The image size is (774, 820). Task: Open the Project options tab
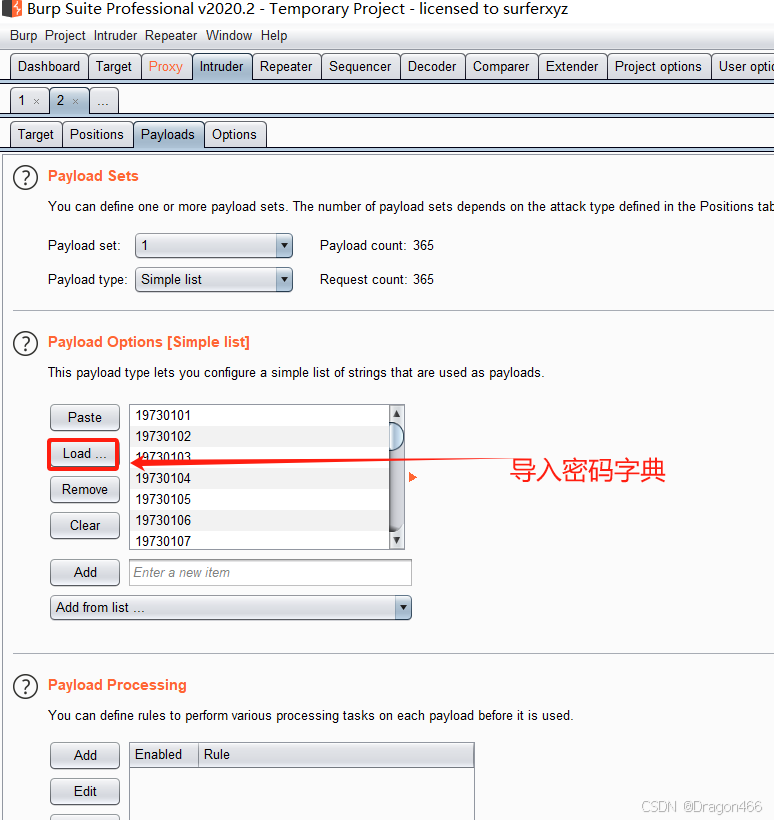[x=658, y=66]
